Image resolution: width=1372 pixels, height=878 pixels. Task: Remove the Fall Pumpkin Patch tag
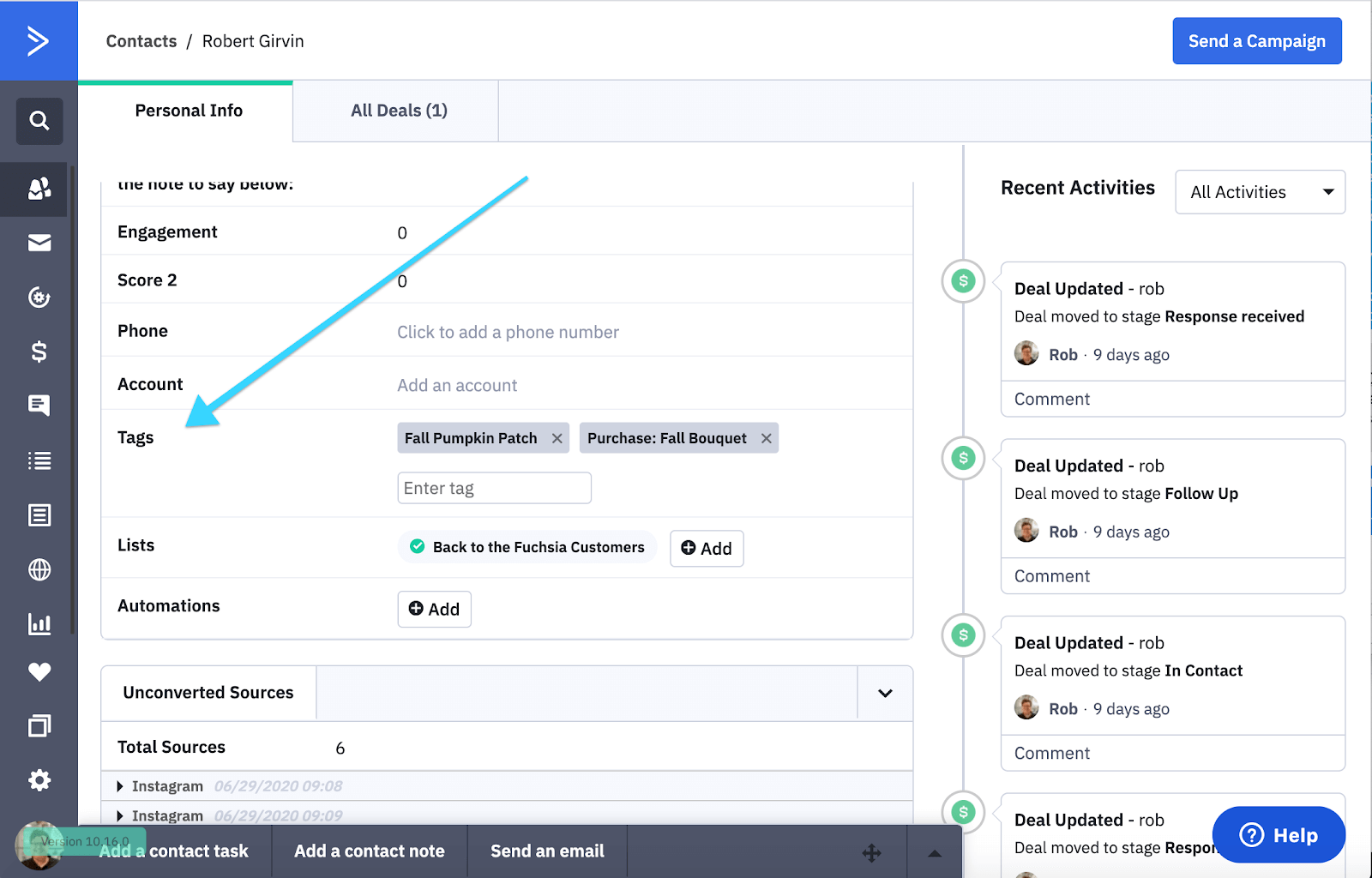click(x=557, y=438)
